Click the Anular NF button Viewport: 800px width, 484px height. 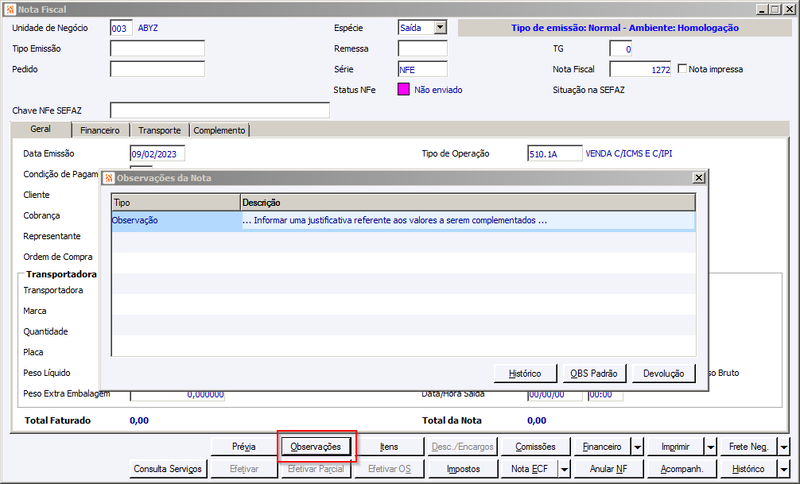pos(609,469)
